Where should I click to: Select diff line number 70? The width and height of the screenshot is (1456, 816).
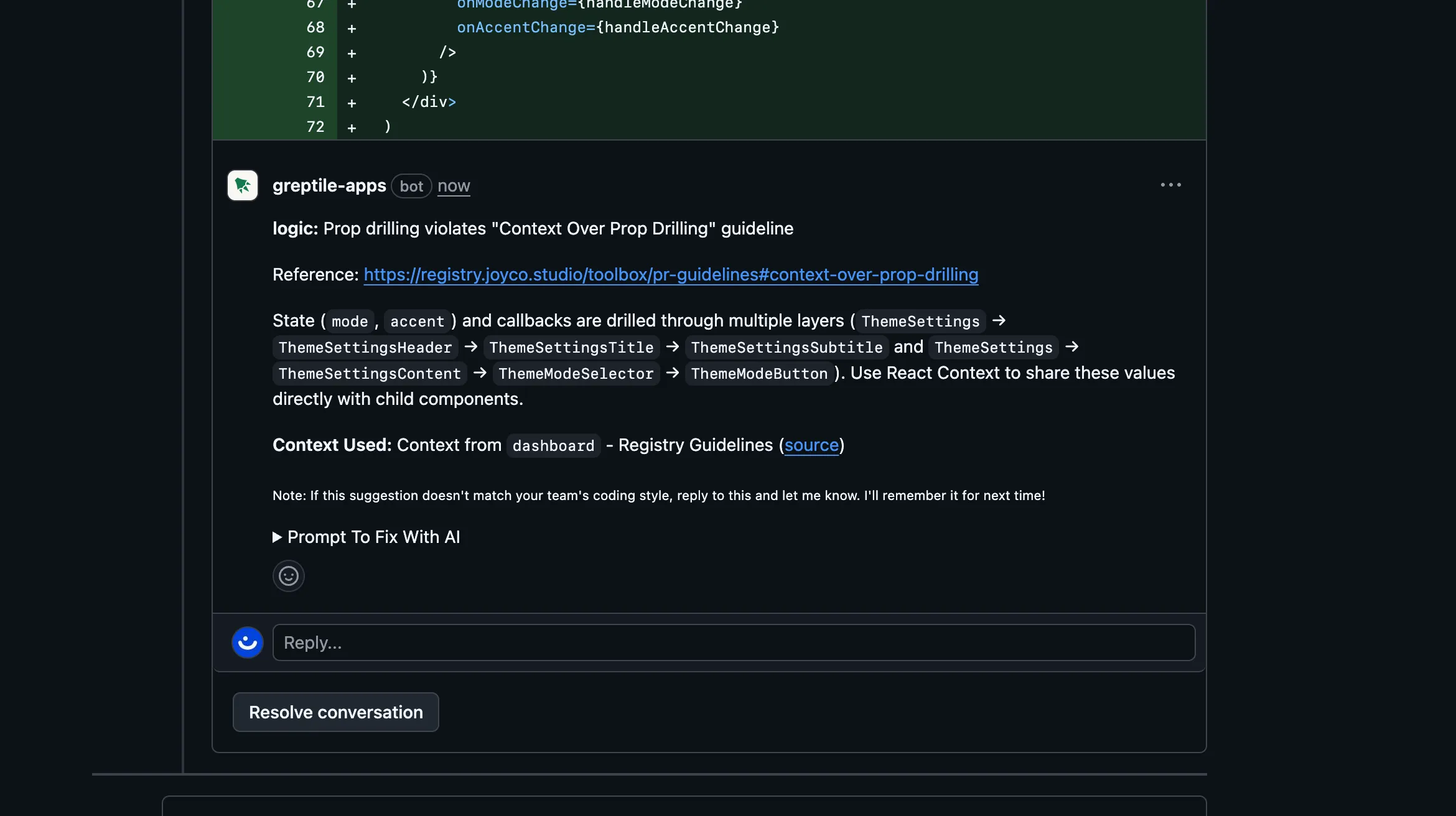pos(315,77)
